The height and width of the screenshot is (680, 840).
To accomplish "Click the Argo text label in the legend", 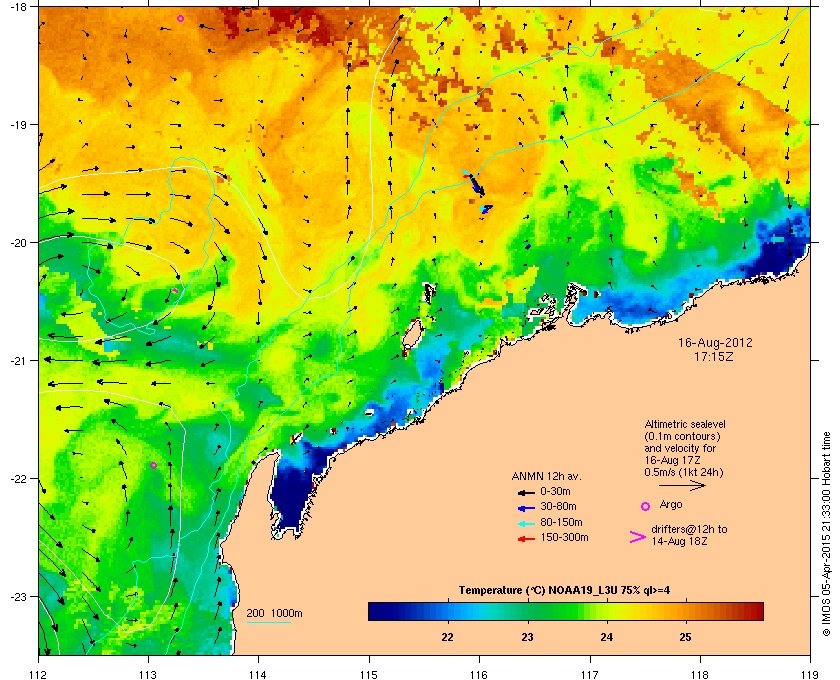I will pyautogui.click(x=671, y=504).
